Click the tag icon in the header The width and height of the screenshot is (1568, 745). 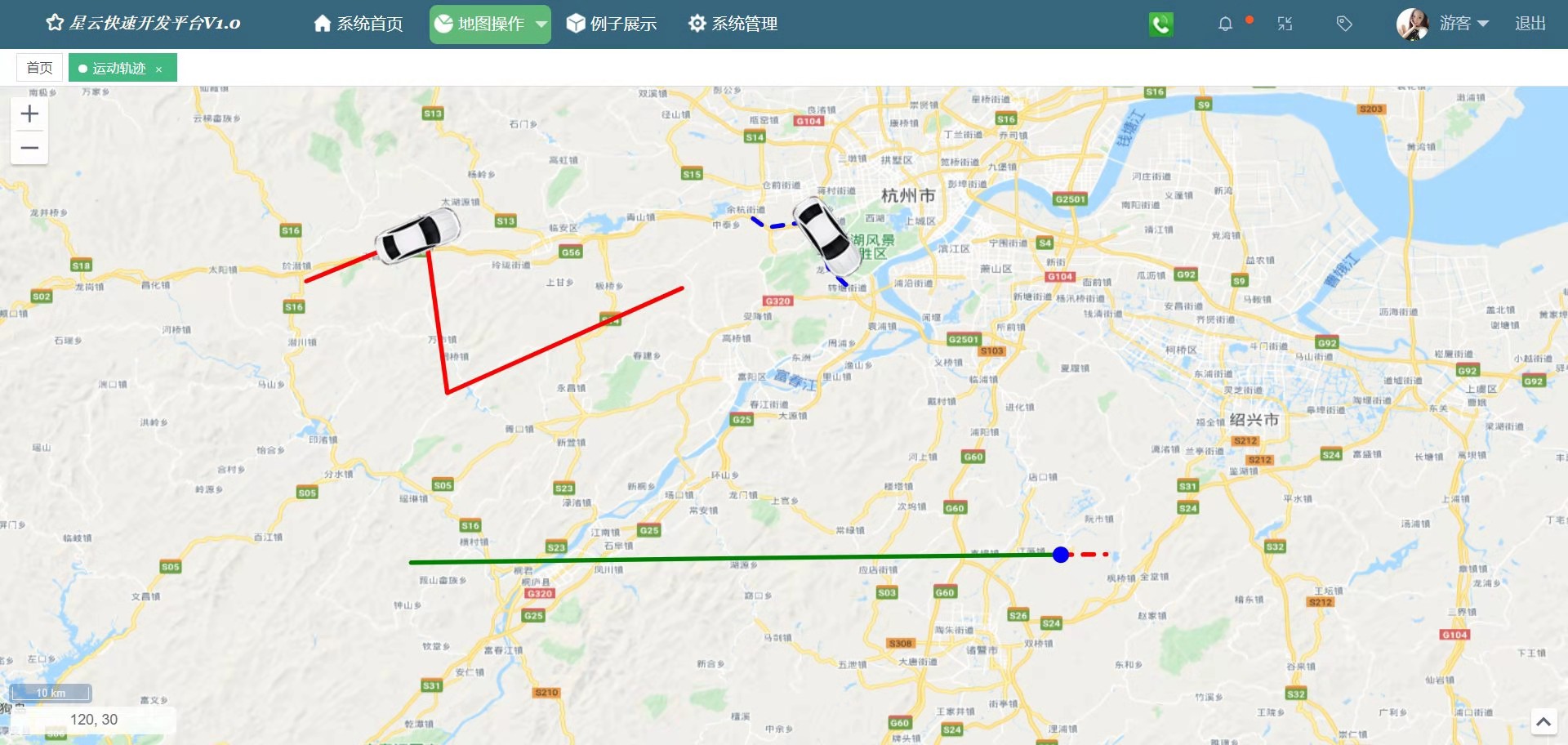(x=1344, y=24)
